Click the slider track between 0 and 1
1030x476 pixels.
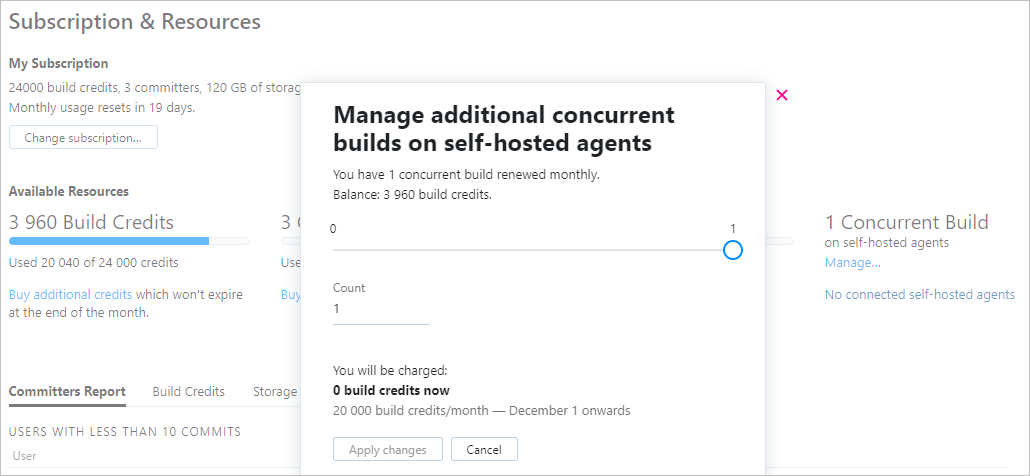530,250
